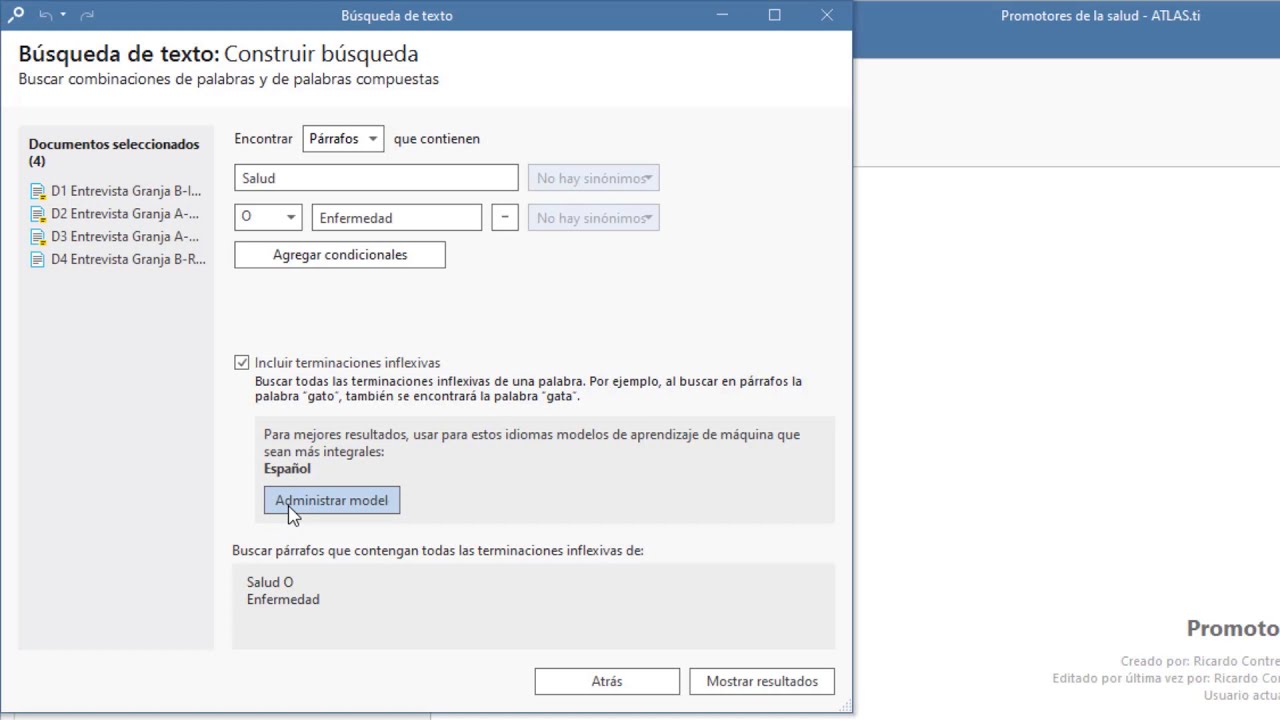Click Administrar model button
Image resolution: width=1280 pixels, height=720 pixels.
point(332,500)
